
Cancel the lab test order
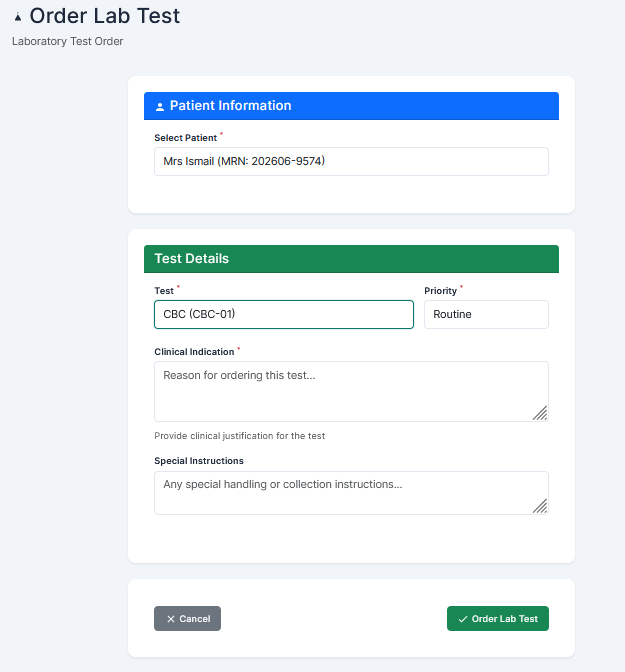coord(187,618)
